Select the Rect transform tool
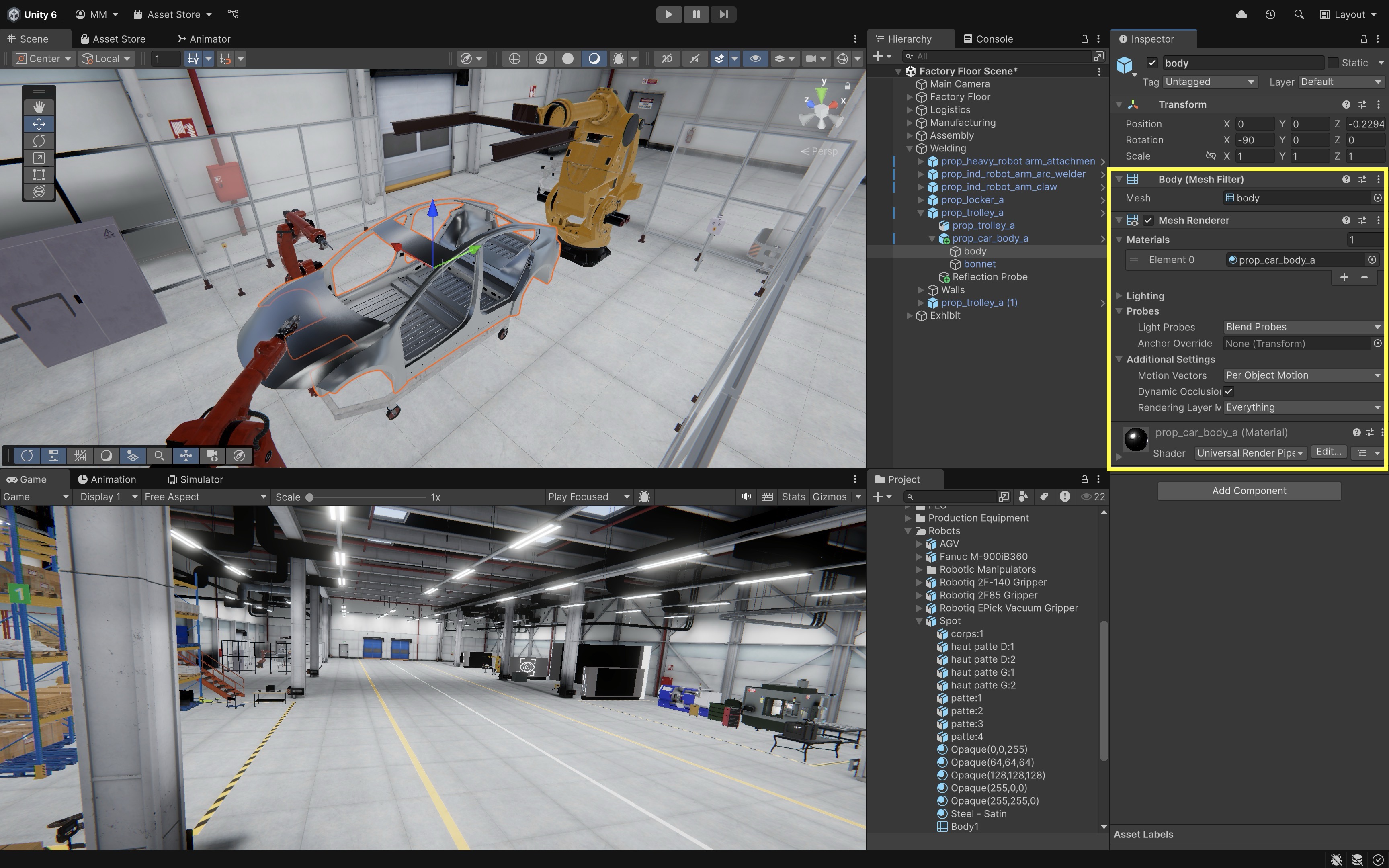1389x868 pixels. [39, 174]
